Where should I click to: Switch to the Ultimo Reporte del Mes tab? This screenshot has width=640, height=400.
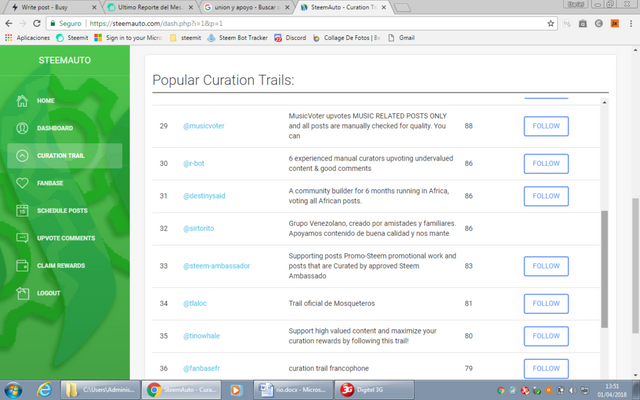pos(150,7)
